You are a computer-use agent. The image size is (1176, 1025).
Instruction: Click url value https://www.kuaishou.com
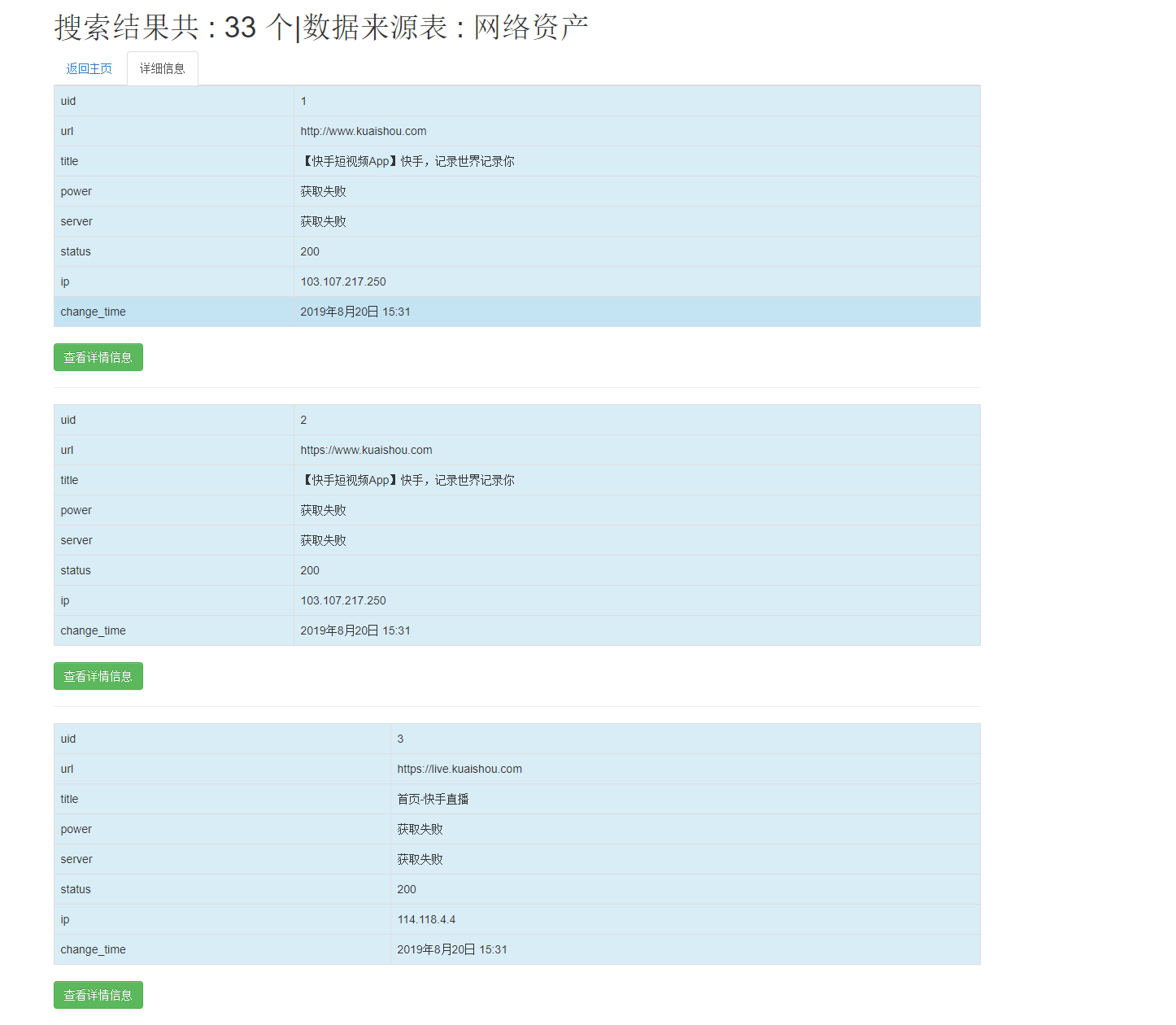point(366,450)
